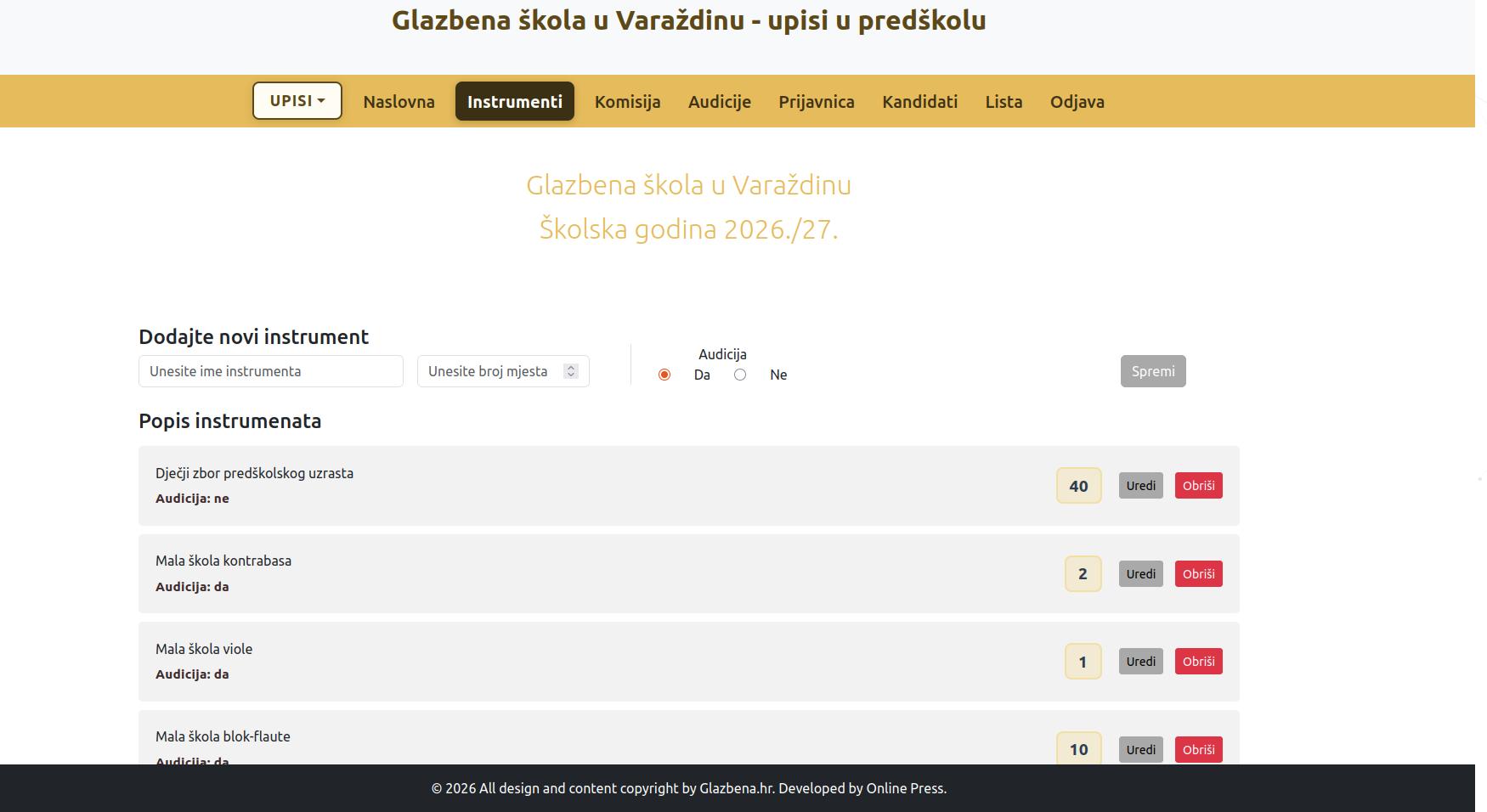Open the Komisija menu item
Image resolution: width=1487 pixels, height=812 pixels.
628,102
